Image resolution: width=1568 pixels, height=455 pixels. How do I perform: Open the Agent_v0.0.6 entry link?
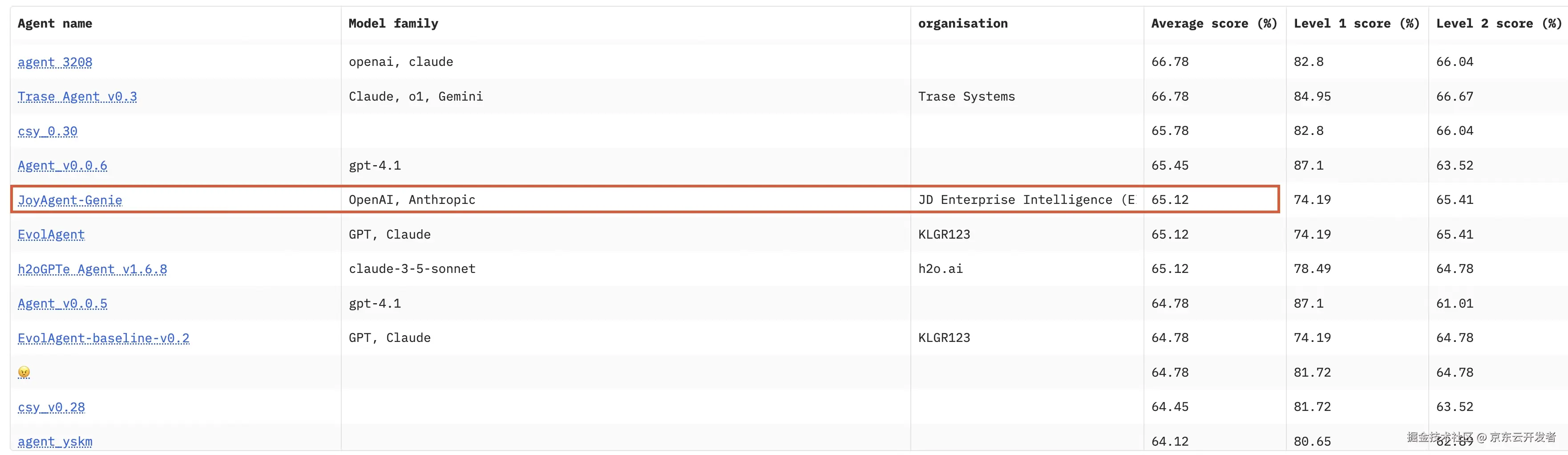[62, 166]
